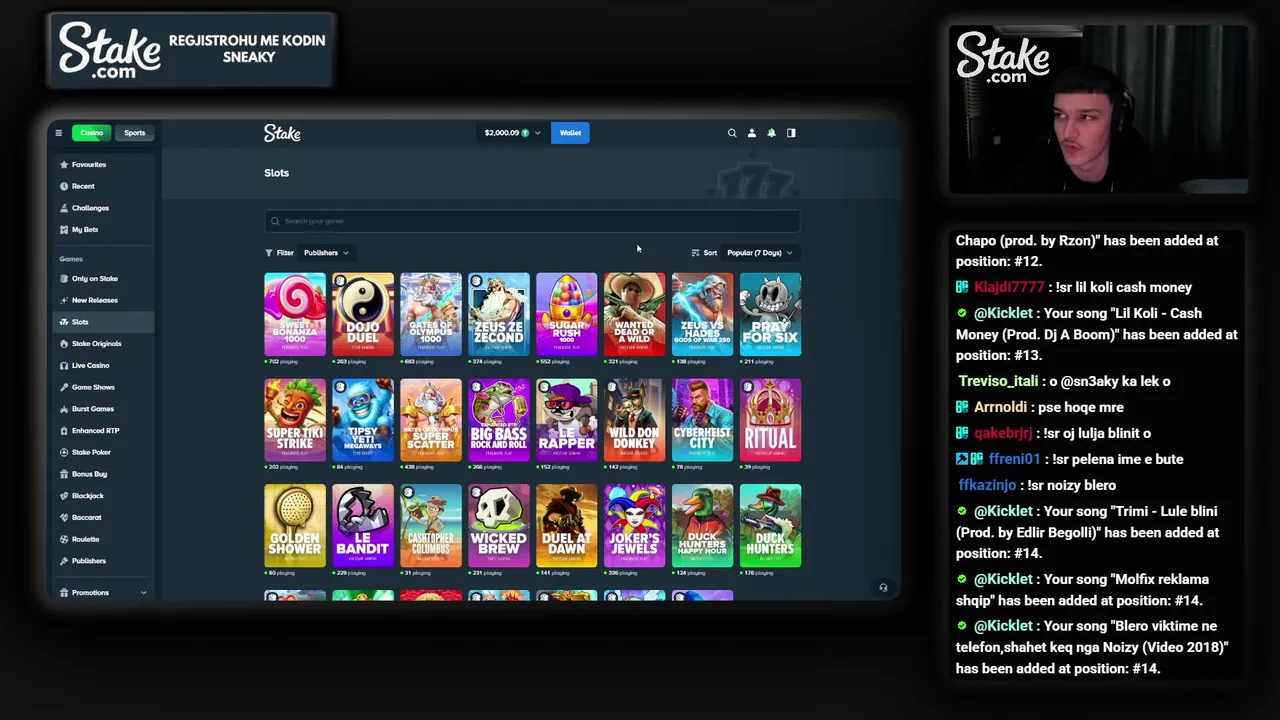Click the Baccarat icon
This screenshot has height=720, width=1280.
pyautogui.click(x=64, y=518)
